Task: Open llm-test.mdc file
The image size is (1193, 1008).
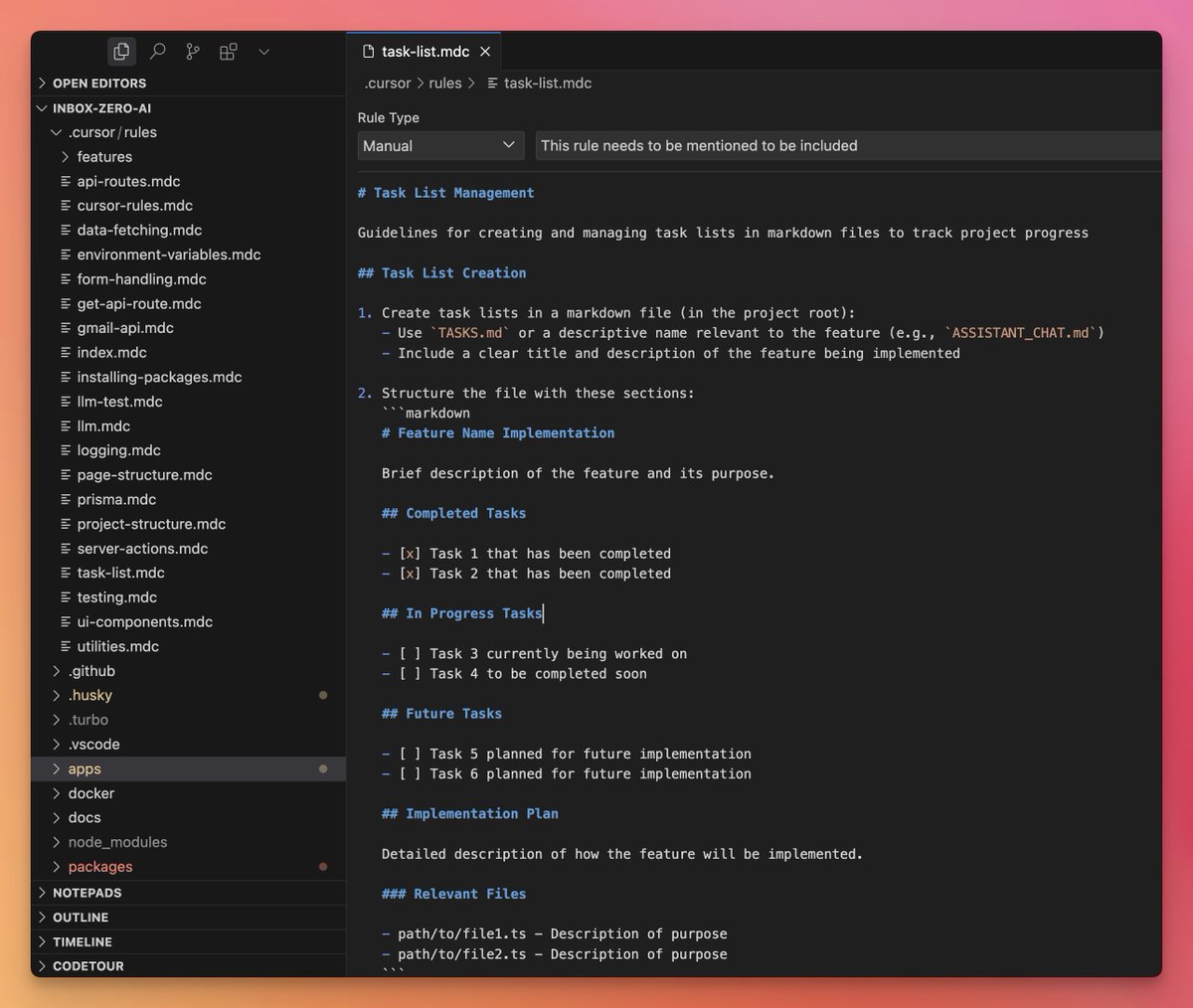Action: (189, 402)
